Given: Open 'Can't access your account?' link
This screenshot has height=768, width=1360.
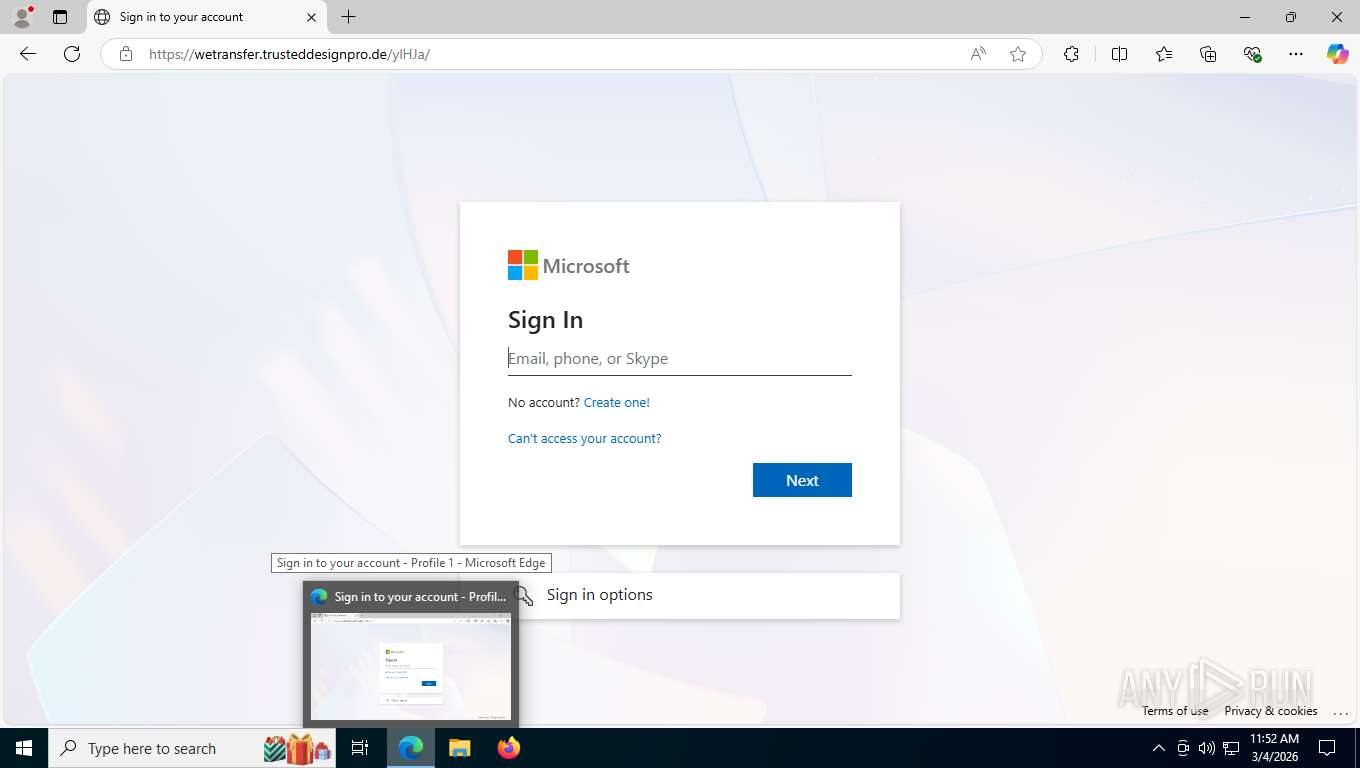Looking at the screenshot, I should point(585,438).
